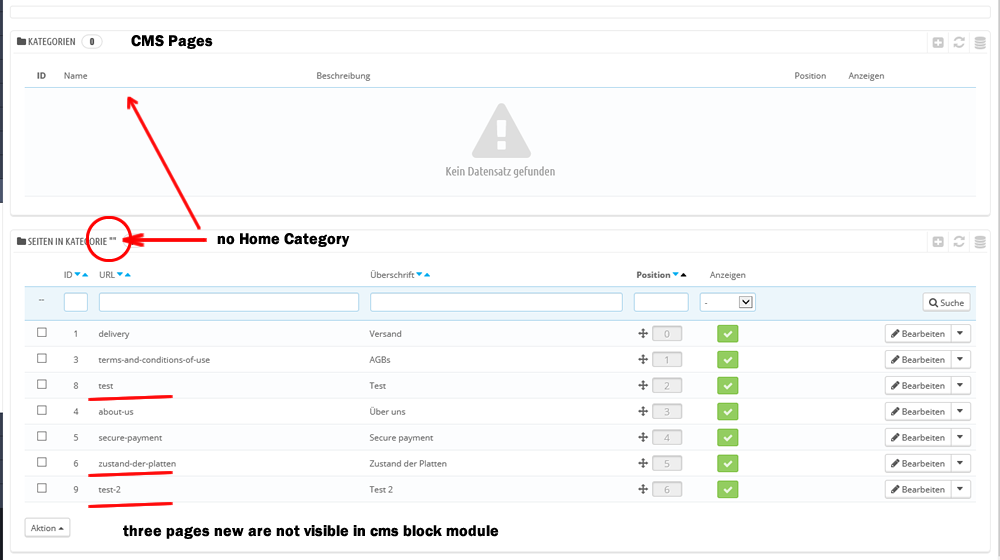The image size is (1000, 560).
Task: Grab move handle for secure-payment row
Action: pos(643,438)
